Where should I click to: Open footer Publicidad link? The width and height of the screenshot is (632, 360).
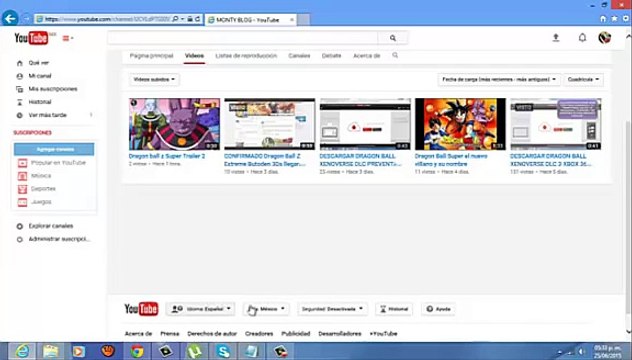tap(296, 334)
